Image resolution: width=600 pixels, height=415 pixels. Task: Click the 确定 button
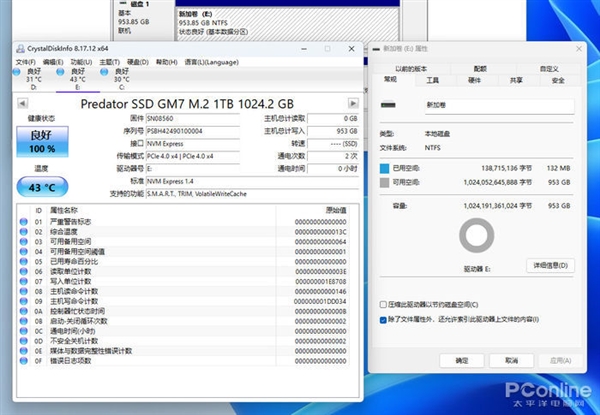(x=462, y=360)
